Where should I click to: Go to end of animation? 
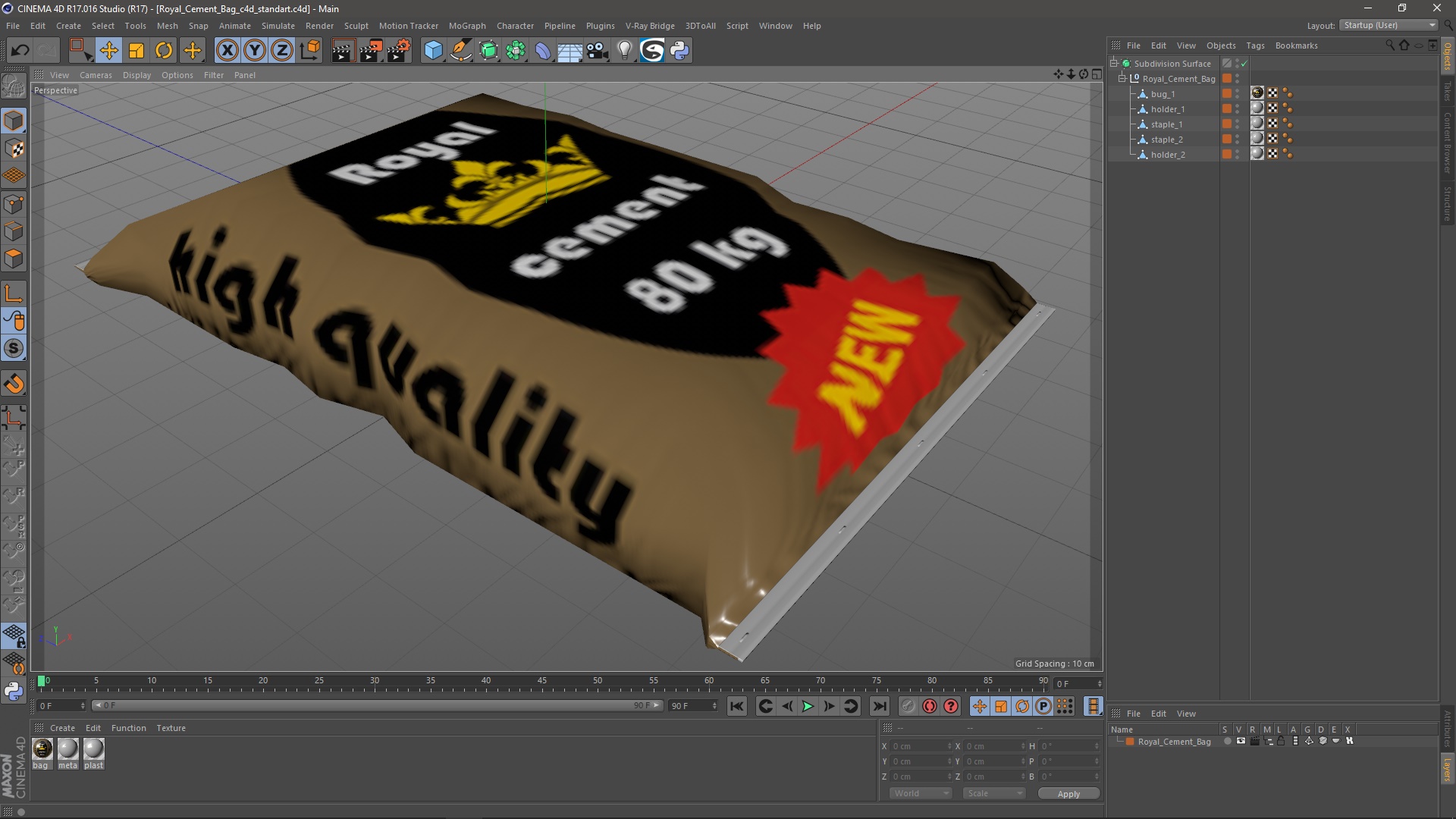[x=880, y=706]
